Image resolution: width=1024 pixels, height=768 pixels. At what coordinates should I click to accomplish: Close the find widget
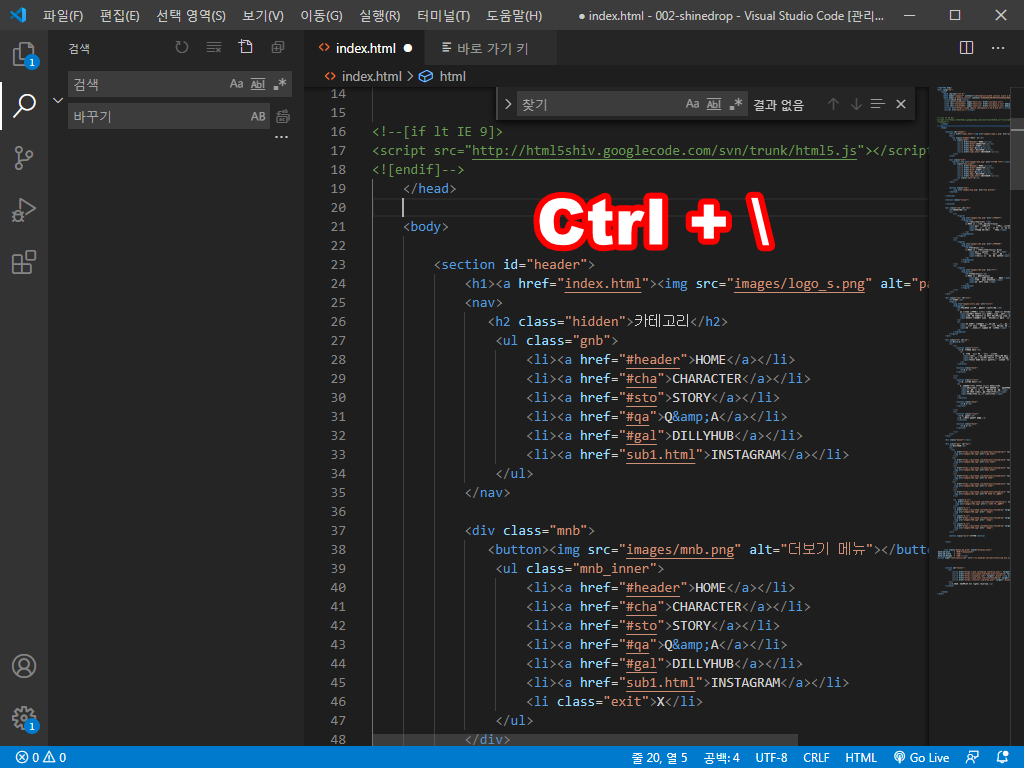(x=901, y=104)
